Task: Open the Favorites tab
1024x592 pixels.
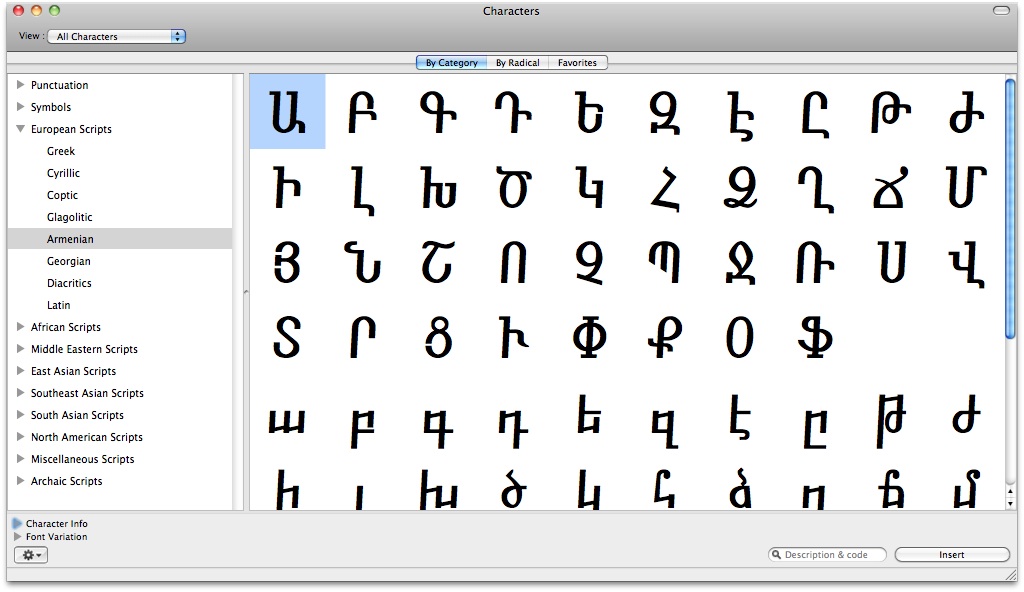Action: (577, 63)
